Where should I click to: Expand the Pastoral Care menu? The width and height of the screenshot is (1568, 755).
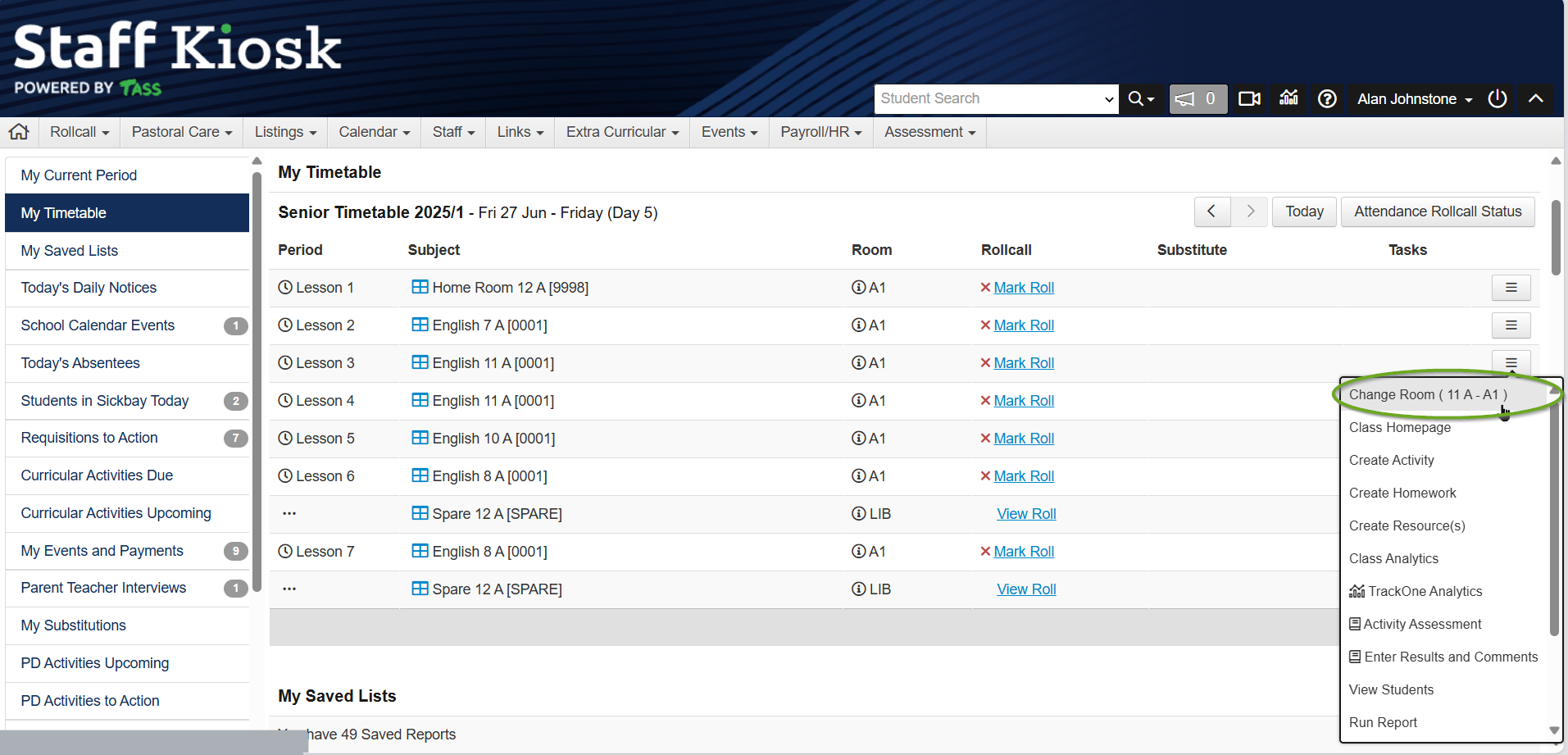click(x=181, y=132)
